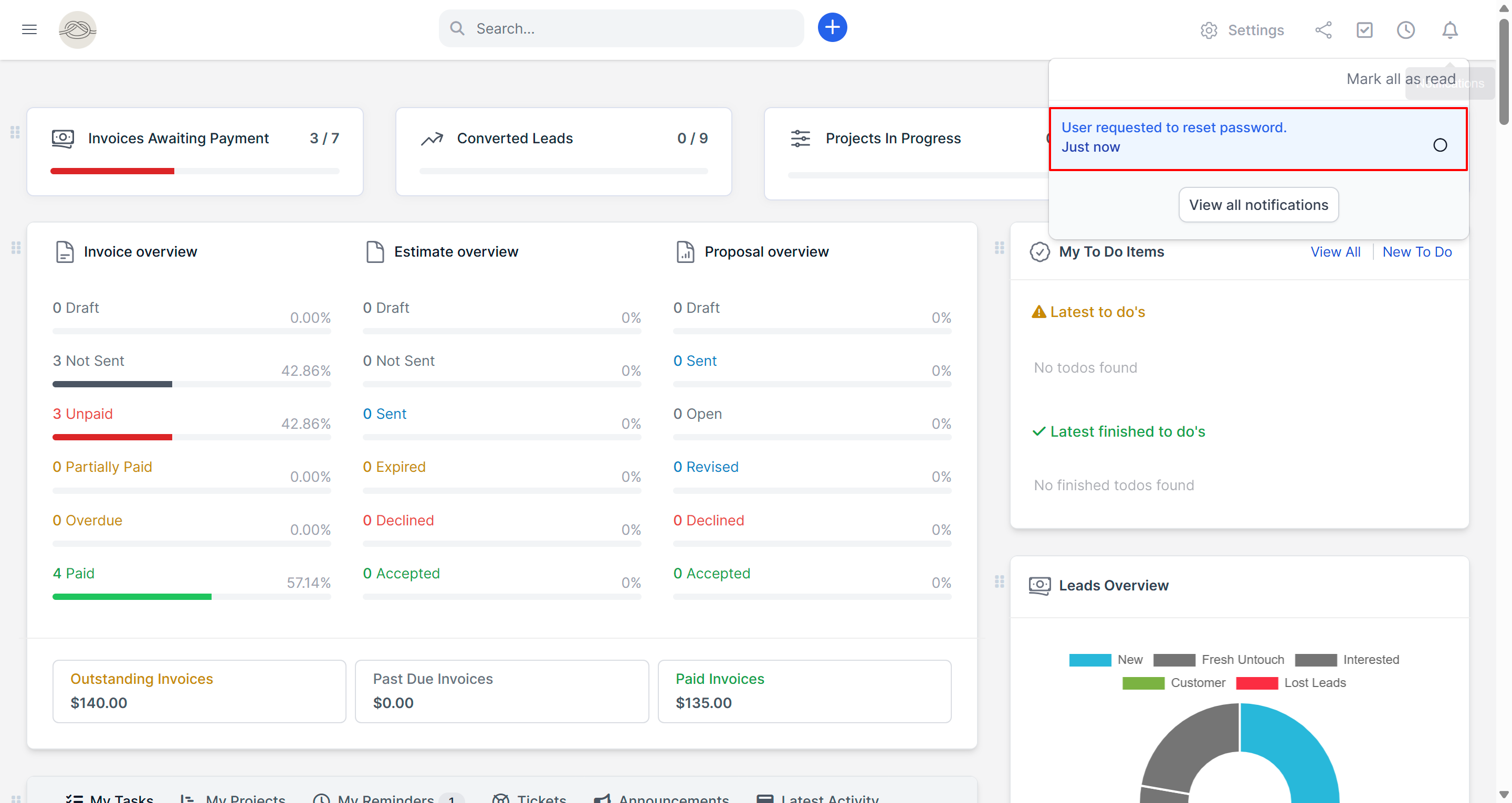Viewport: 1512px width, 803px height.
Task: Click the Invoices Awaiting Payment card icon
Action: click(64, 138)
